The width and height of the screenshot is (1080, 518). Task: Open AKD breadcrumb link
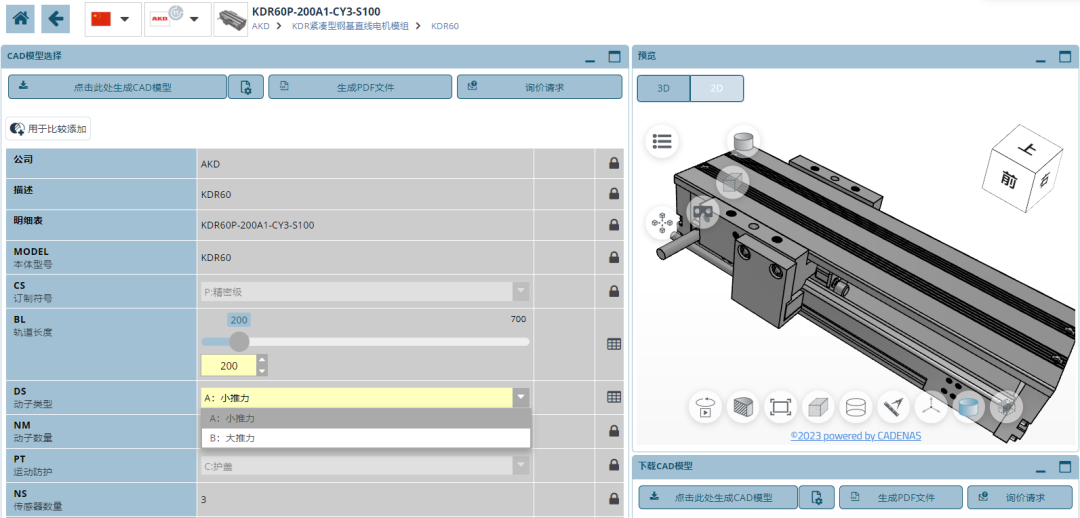260,26
